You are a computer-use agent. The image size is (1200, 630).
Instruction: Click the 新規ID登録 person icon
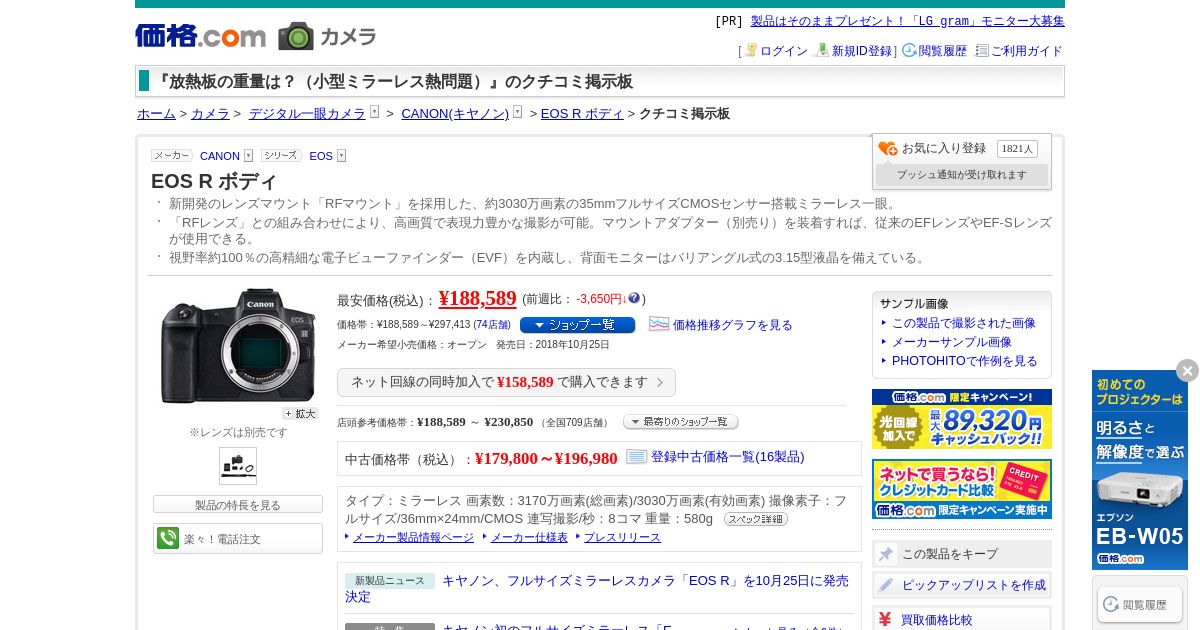click(822, 50)
